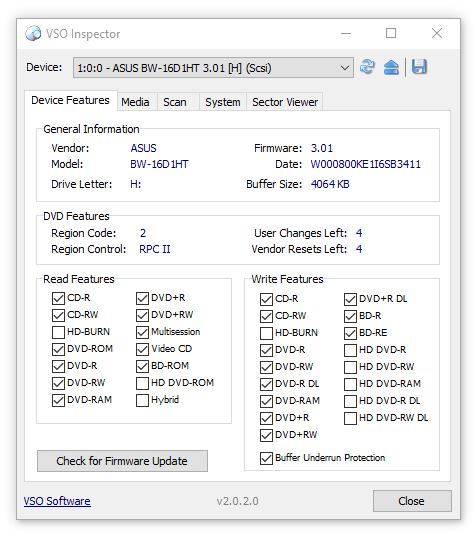Screen dimensions: 476x543
Task: Click the vendor value ASUS
Action: coord(143,148)
